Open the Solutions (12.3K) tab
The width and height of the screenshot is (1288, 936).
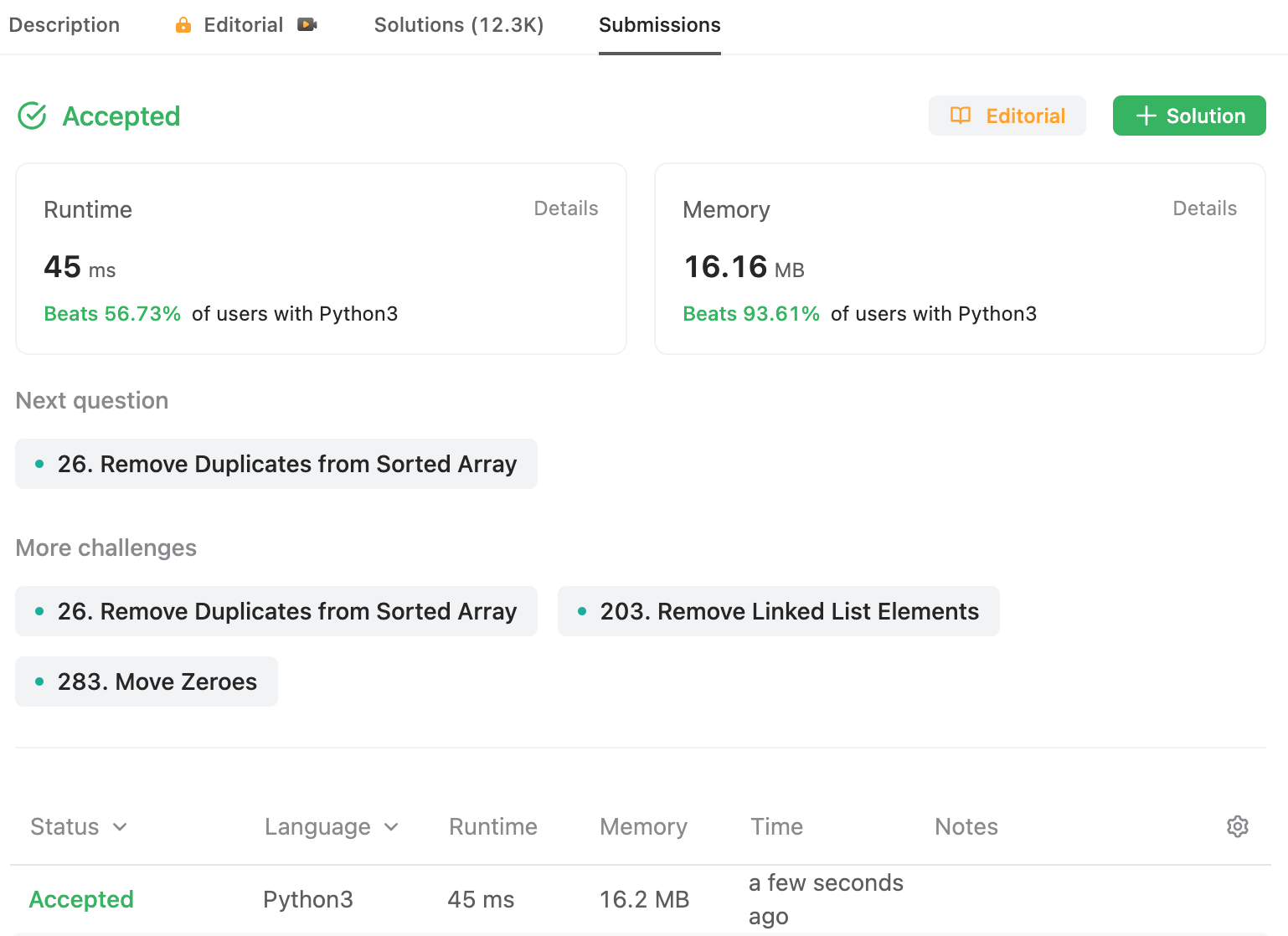click(459, 25)
